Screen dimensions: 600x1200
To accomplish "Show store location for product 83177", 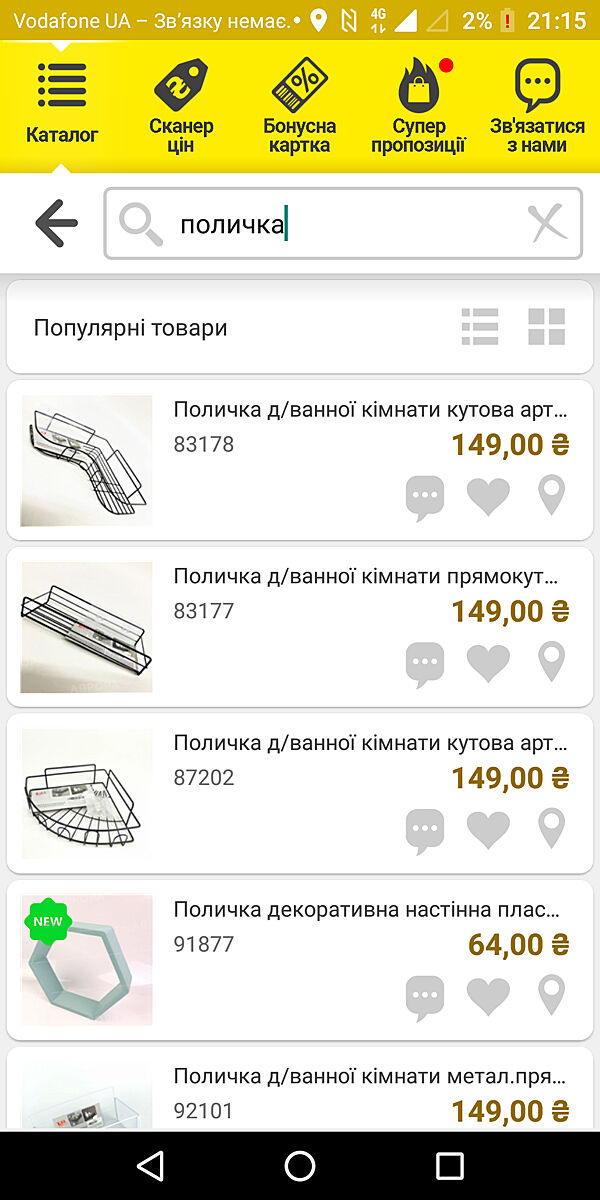I will click(551, 663).
